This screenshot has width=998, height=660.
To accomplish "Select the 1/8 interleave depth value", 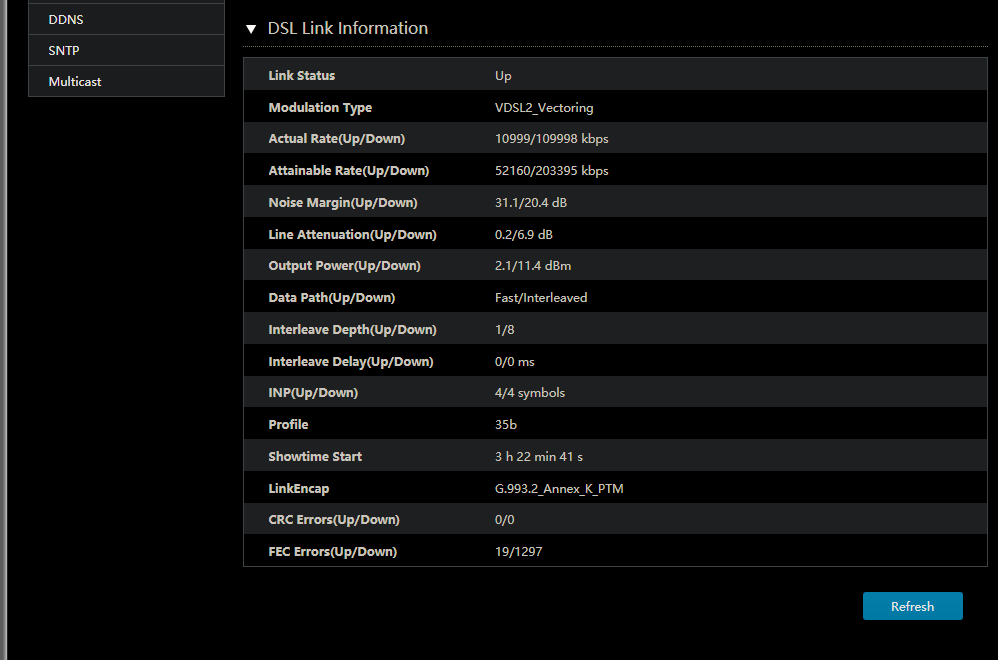I will [505, 330].
